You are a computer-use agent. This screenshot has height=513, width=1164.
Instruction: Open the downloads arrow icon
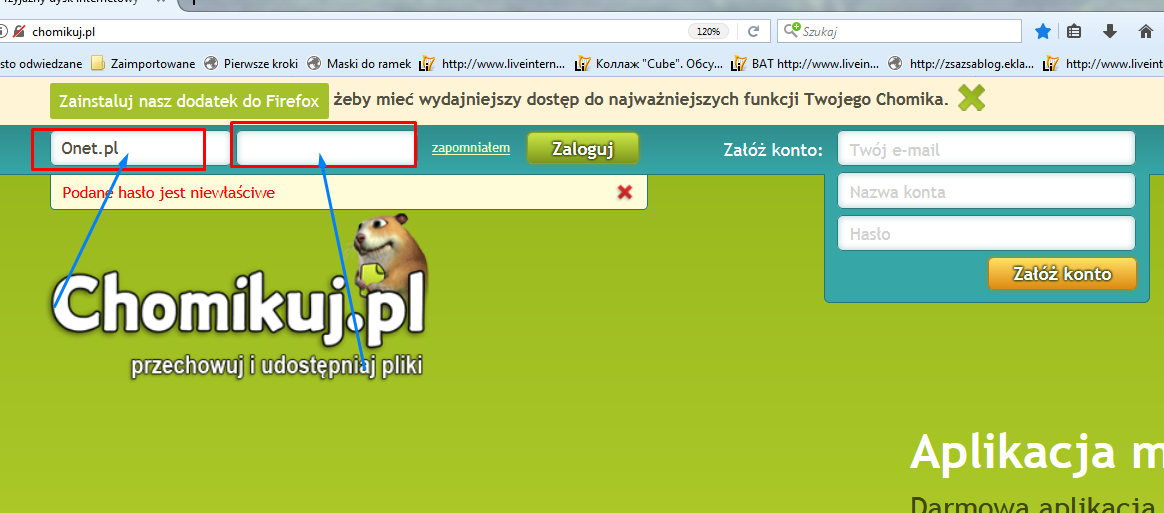[1109, 31]
